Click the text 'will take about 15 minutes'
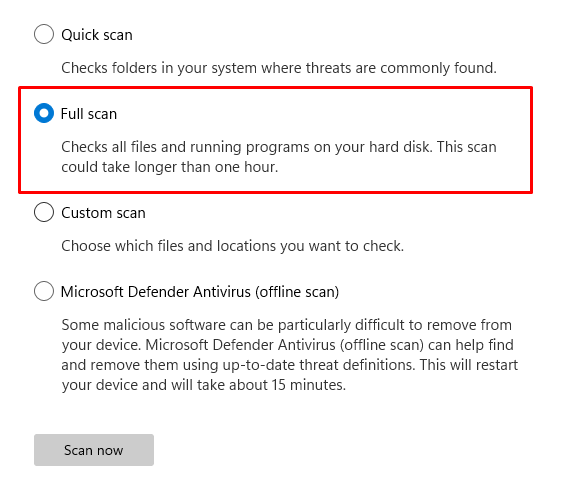582x497 pixels. [257, 385]
